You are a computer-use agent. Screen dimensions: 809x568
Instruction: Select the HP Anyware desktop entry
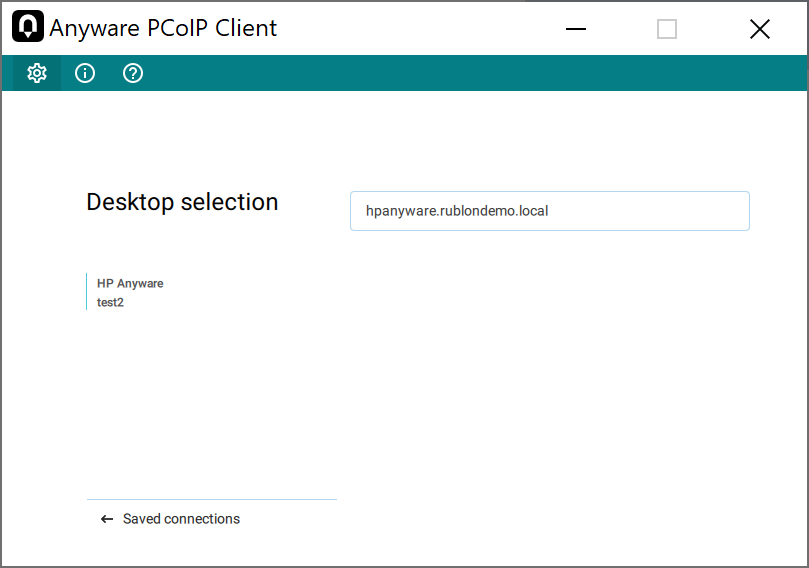(x=130, y=284)
